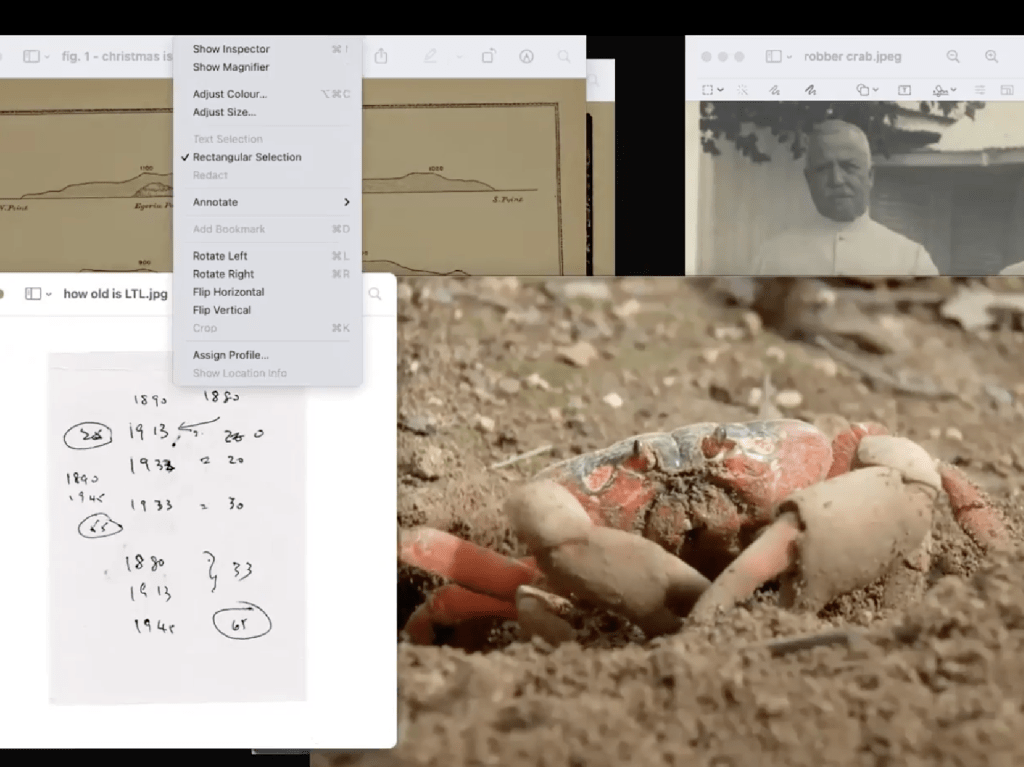The width and height of the screenshot is (1024, 767).
Task: Click Show Inspector in the menu
Action: click(x=231, y=49)
